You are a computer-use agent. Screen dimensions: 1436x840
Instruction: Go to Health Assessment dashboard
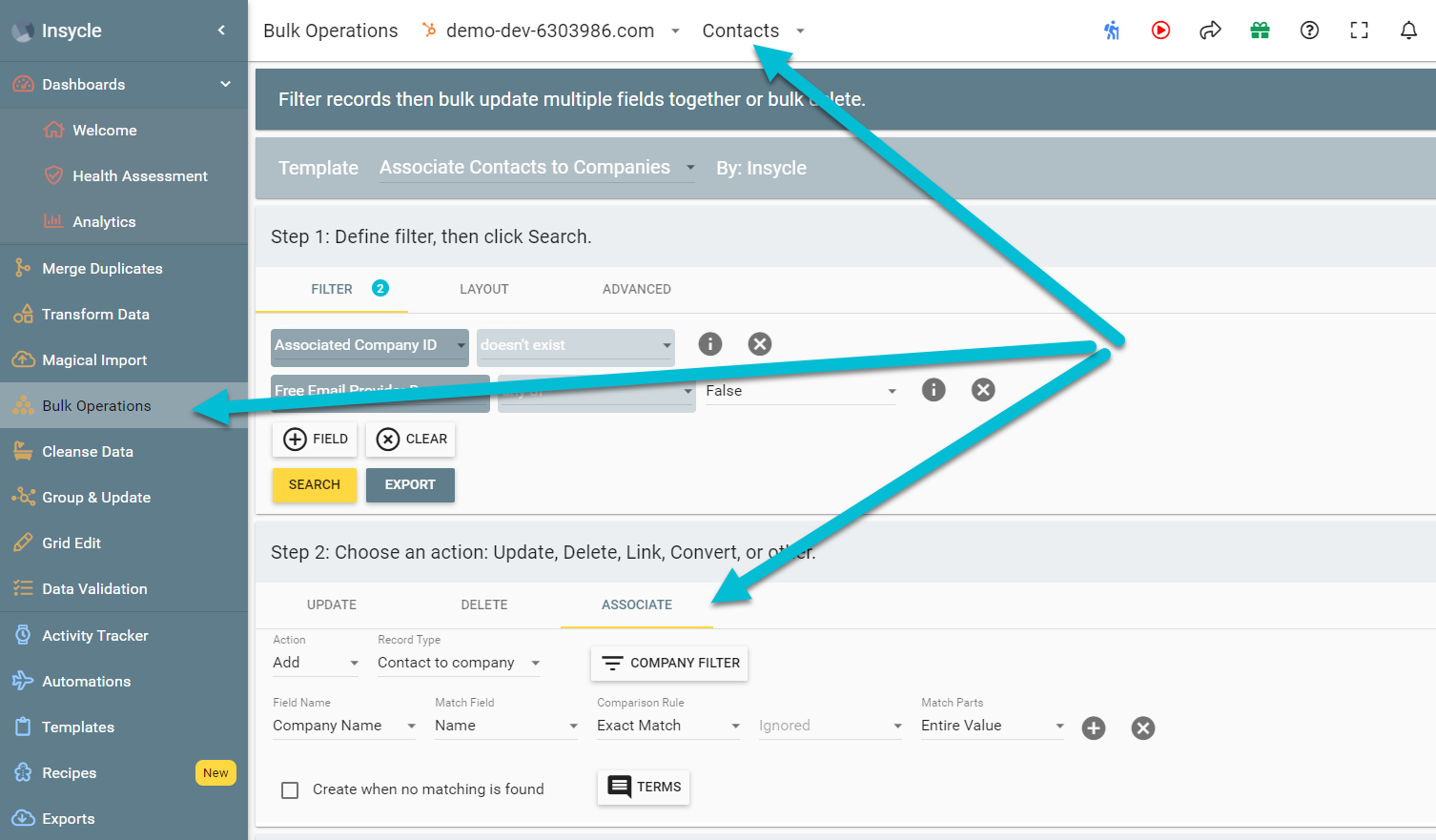124,176
